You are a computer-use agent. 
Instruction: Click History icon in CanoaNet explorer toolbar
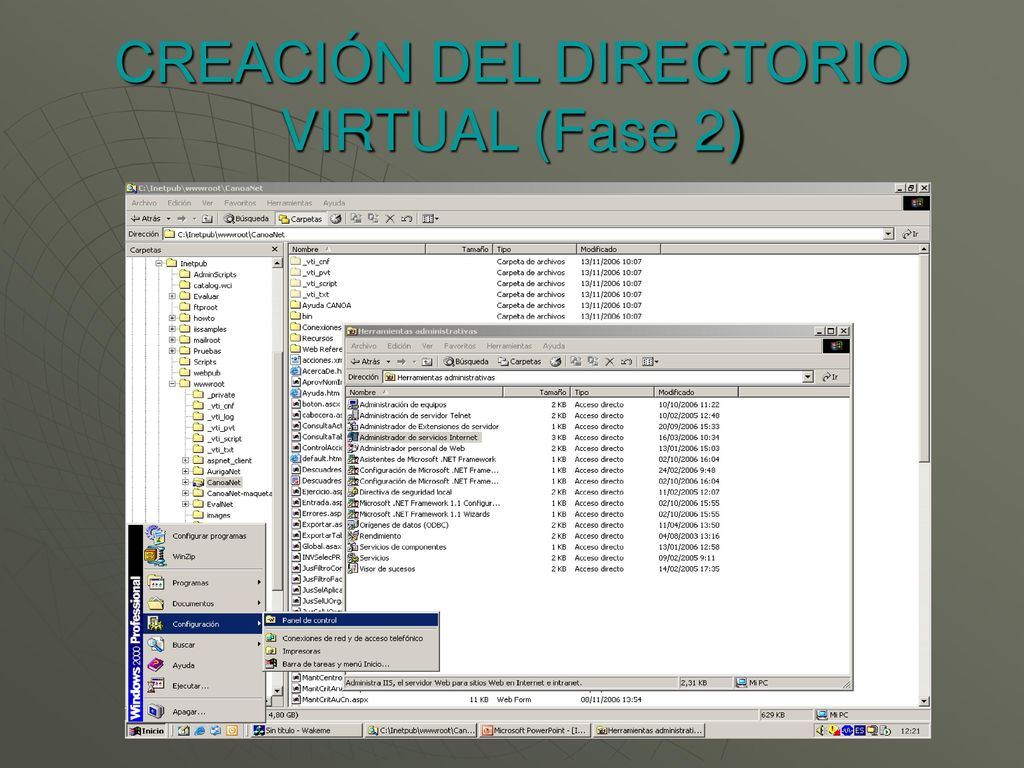click(336, 219)
